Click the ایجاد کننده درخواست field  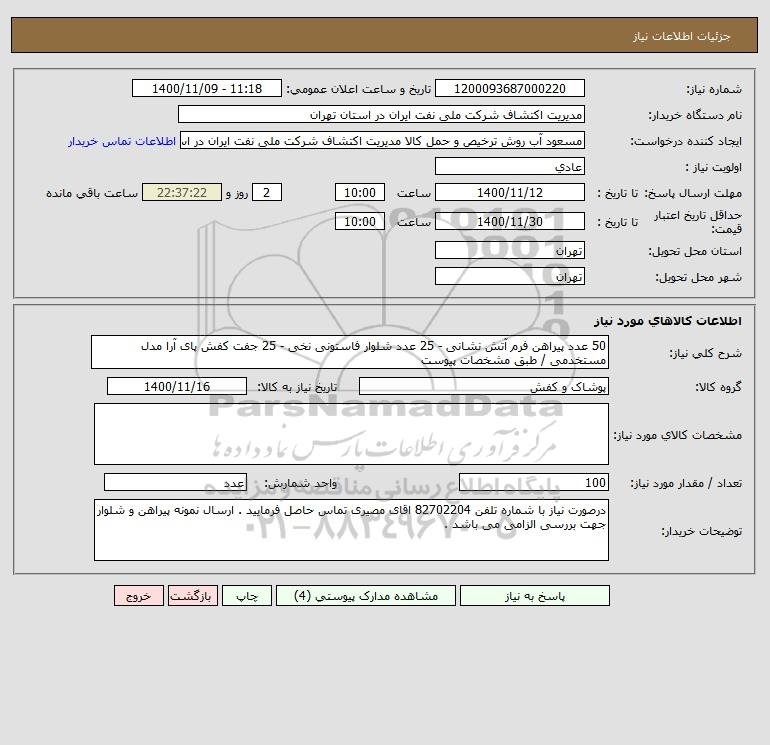pyautogui.click(x=383, y=141)
